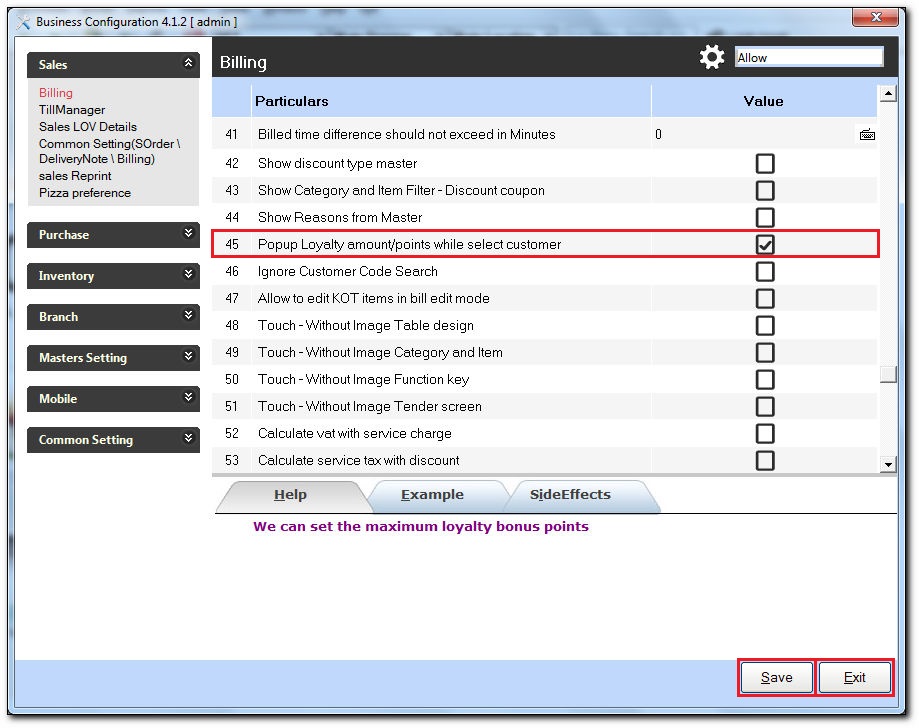The image size is (919, 728).
Task: Enable Touch - Without Image Function key checkbox
Action: click(764, 379)
